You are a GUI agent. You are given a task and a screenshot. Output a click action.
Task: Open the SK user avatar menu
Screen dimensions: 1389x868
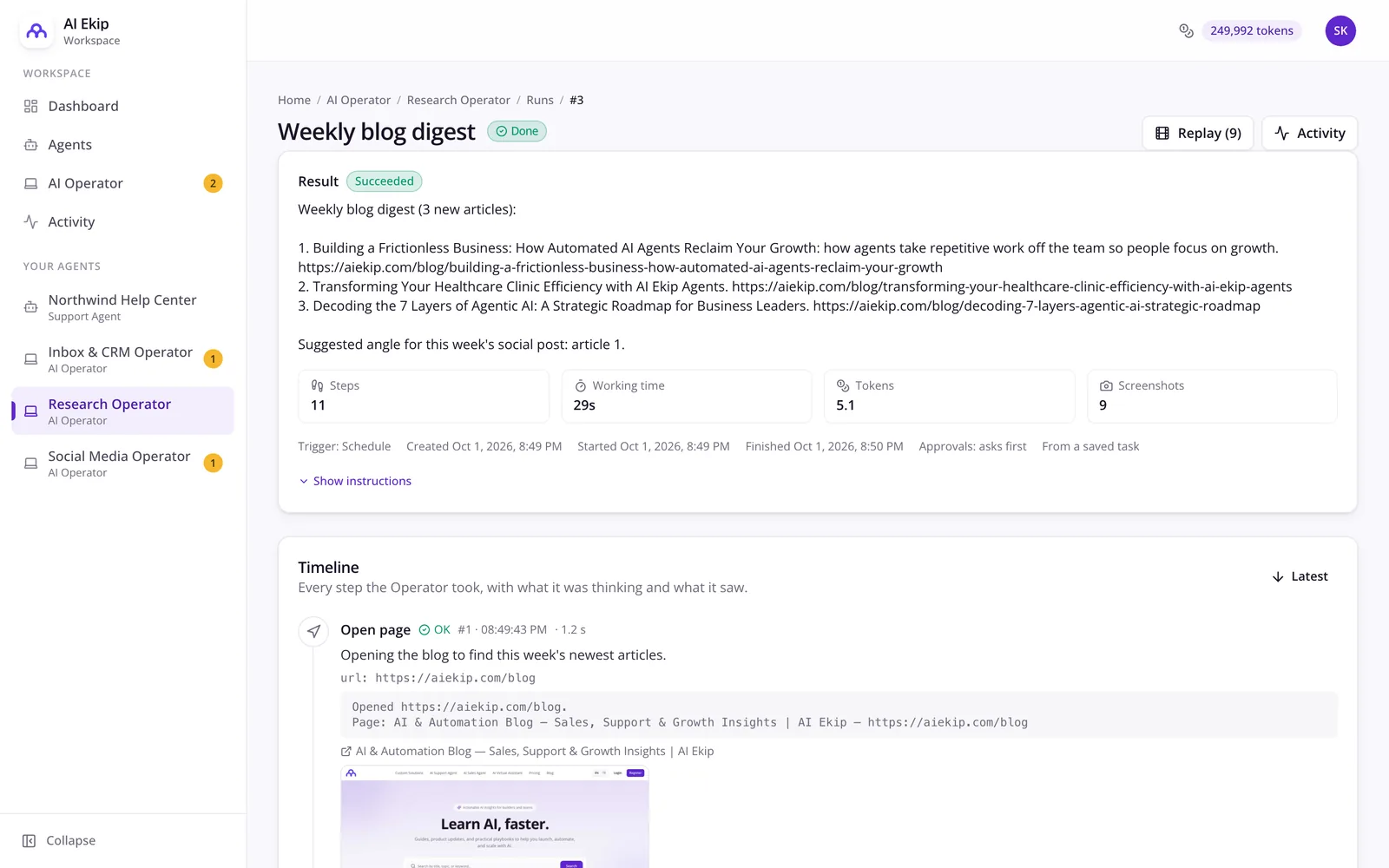tap(1340, 31)
